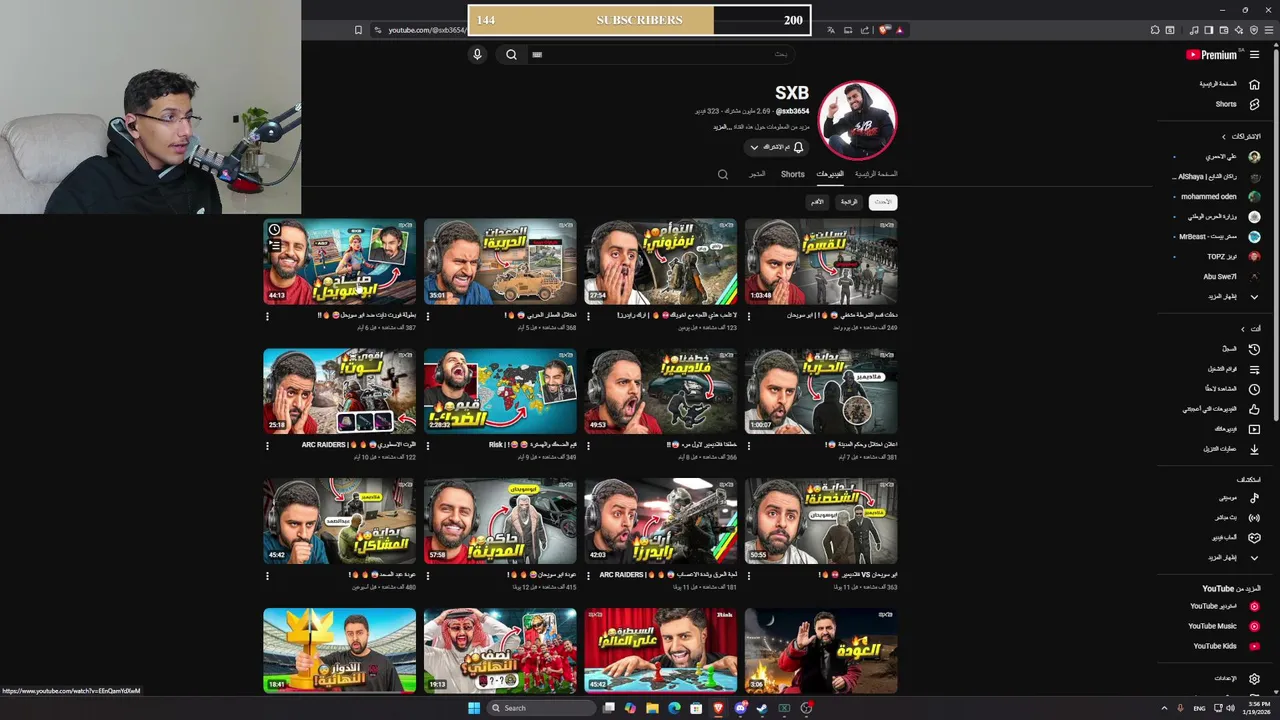Open the YouTube hamburger guide menu
The image size is (1280, 720).
[x=1254, y=55]
